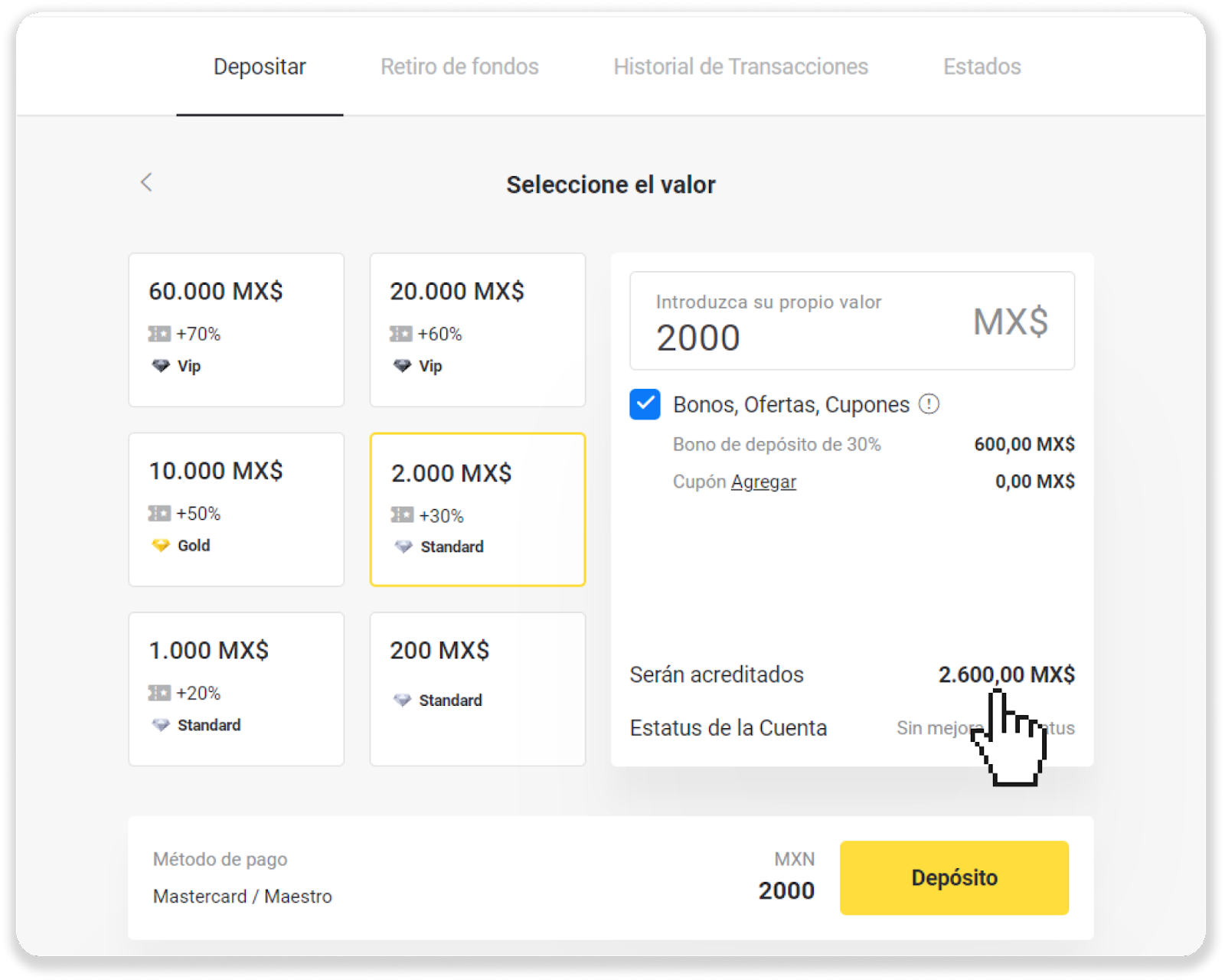Click the Agregar coupon link
Image resolution: width=1225 pixels, height=980 pixels.
point(763,482)
